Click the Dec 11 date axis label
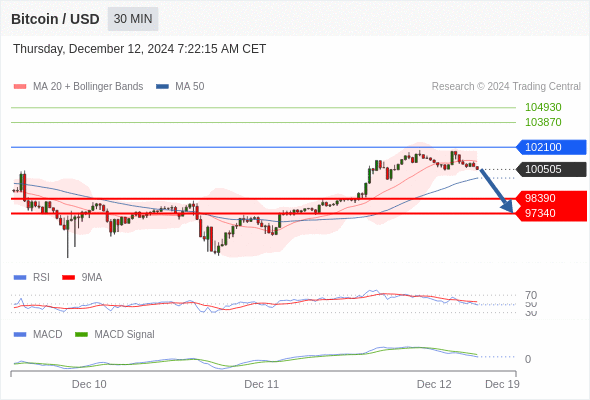Image resolution: width=590 pixels, height=400 pixels. pos(262,384)
